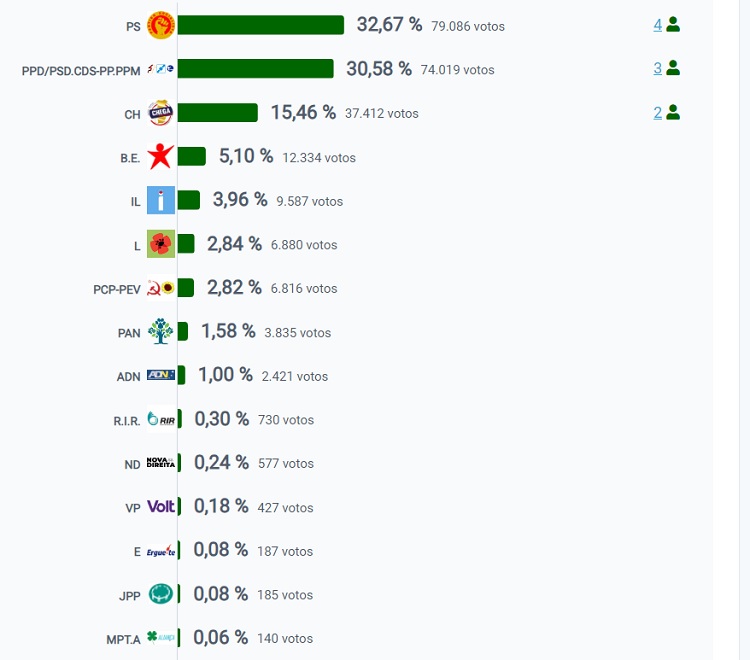Click the PS green vote percentage bar
The height and width of the screenshot is (660, 750).
pyautogui.click(x=260, y=25)
